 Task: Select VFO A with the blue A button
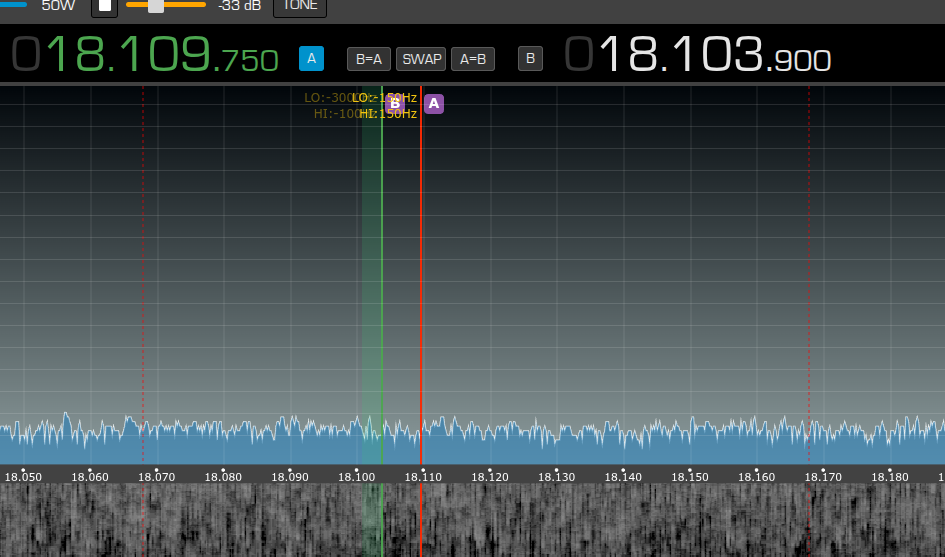coord(311,58)
